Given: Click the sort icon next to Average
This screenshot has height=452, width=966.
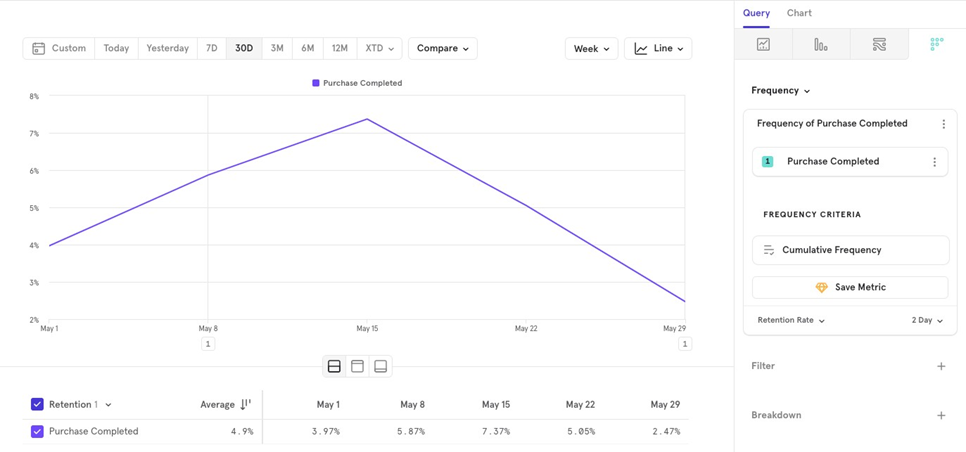Looking at the screenshot, I should click(x=246, y=405).
